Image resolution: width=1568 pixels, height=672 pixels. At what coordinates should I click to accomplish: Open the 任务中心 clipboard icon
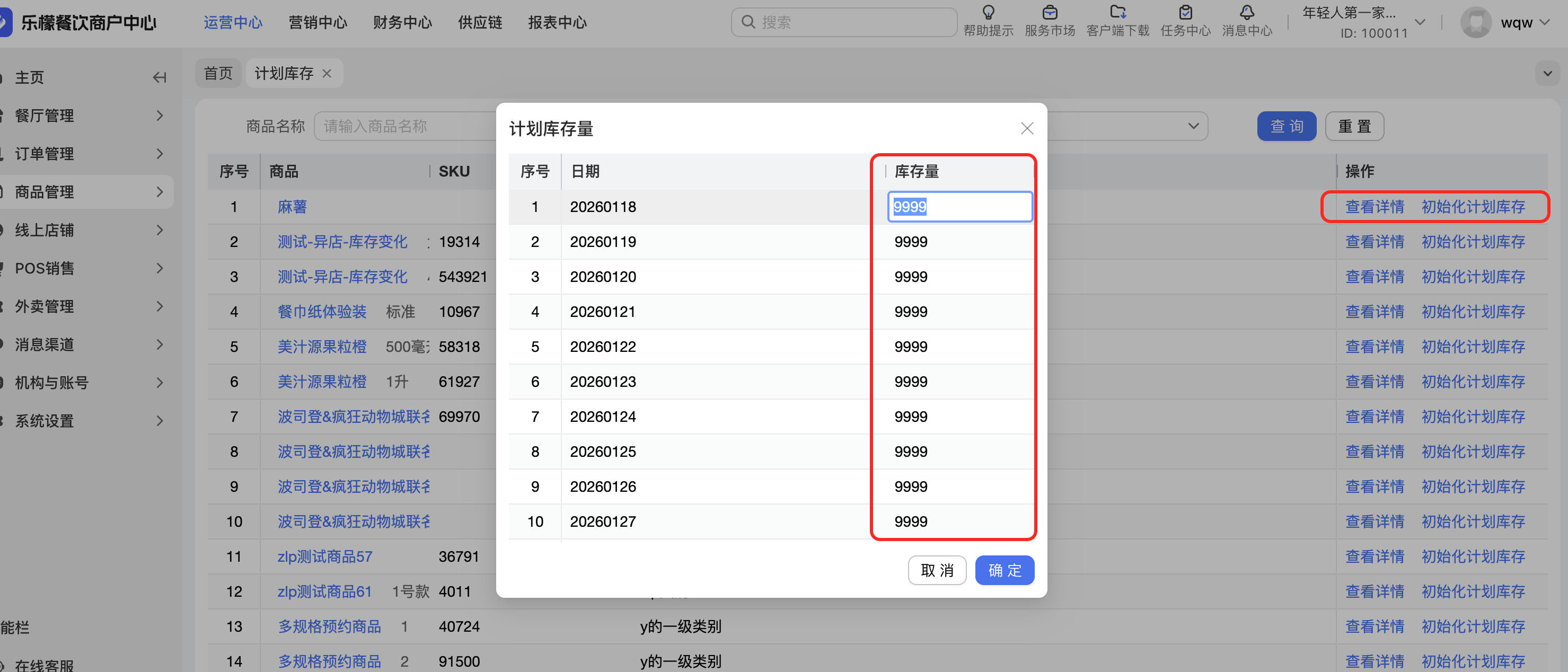tap(1185, 12)
